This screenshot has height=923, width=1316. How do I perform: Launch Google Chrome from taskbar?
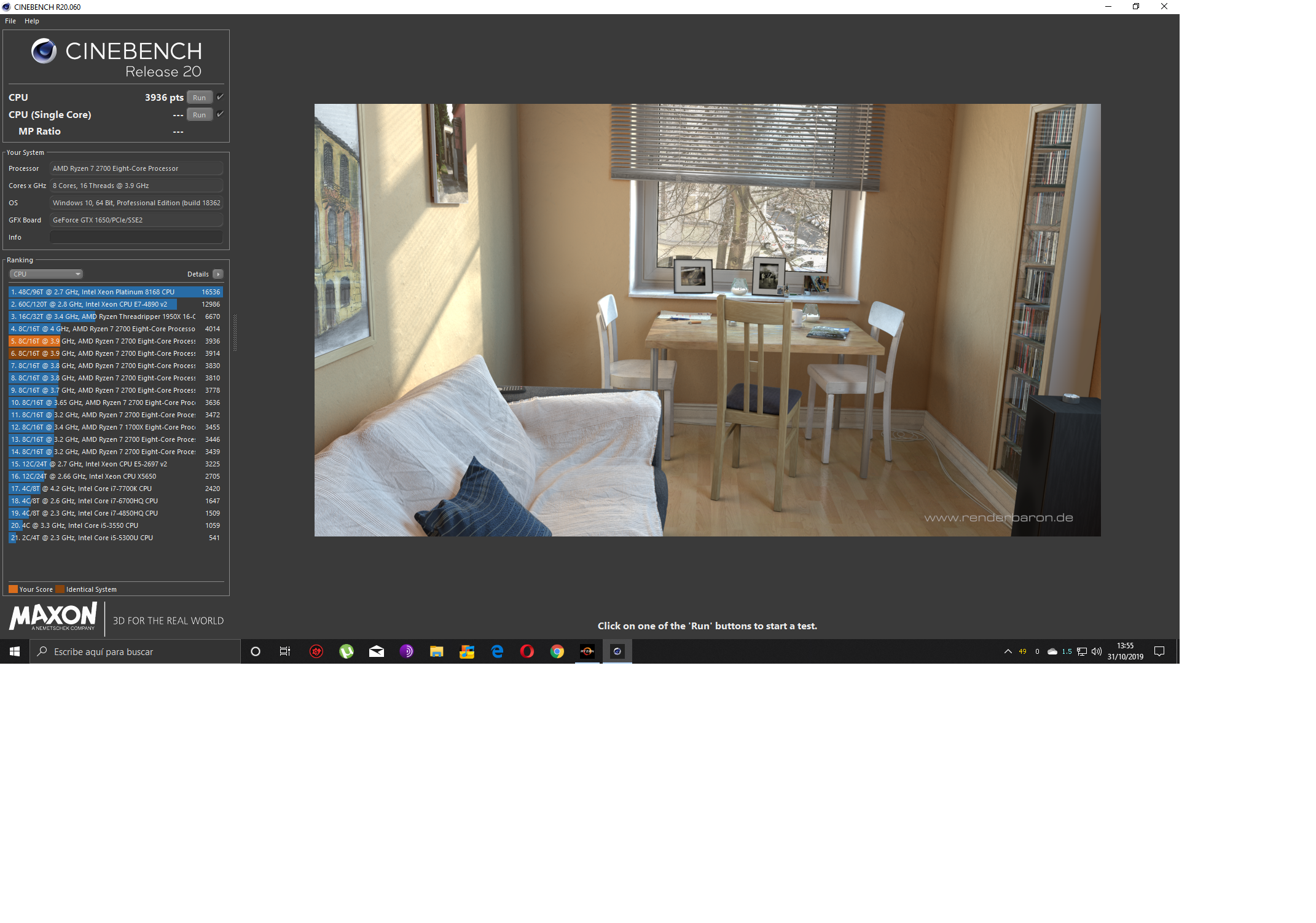coord(557,651)
